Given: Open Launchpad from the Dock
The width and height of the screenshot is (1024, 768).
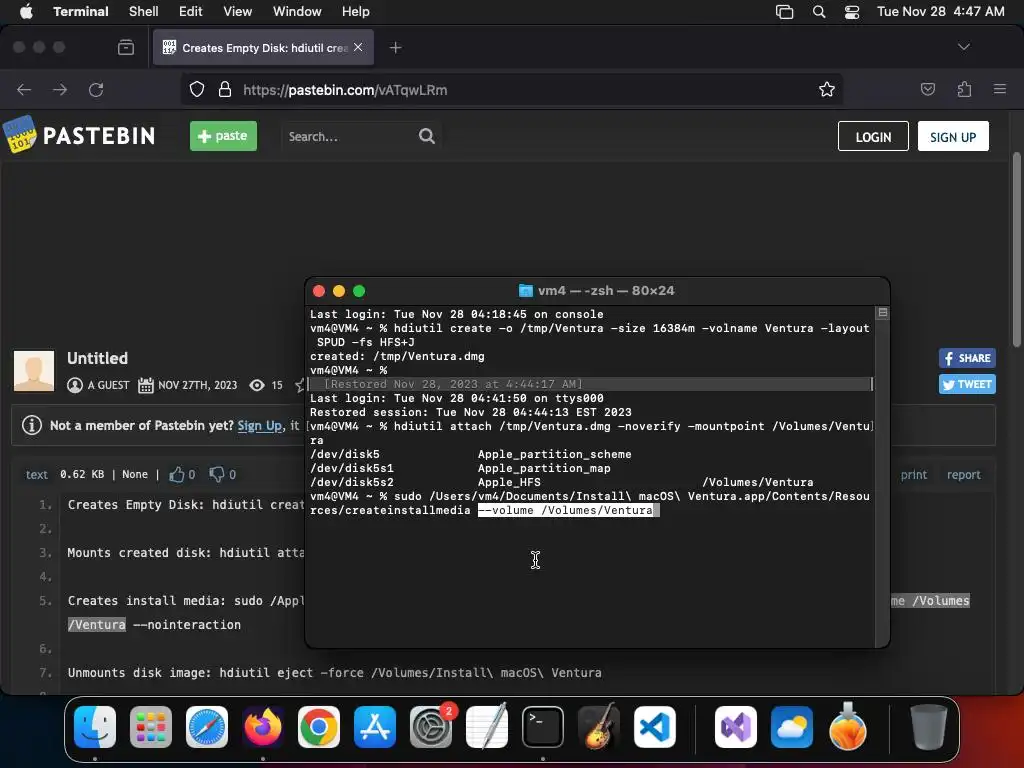Looking at the screenshot, I should point(151,727).
